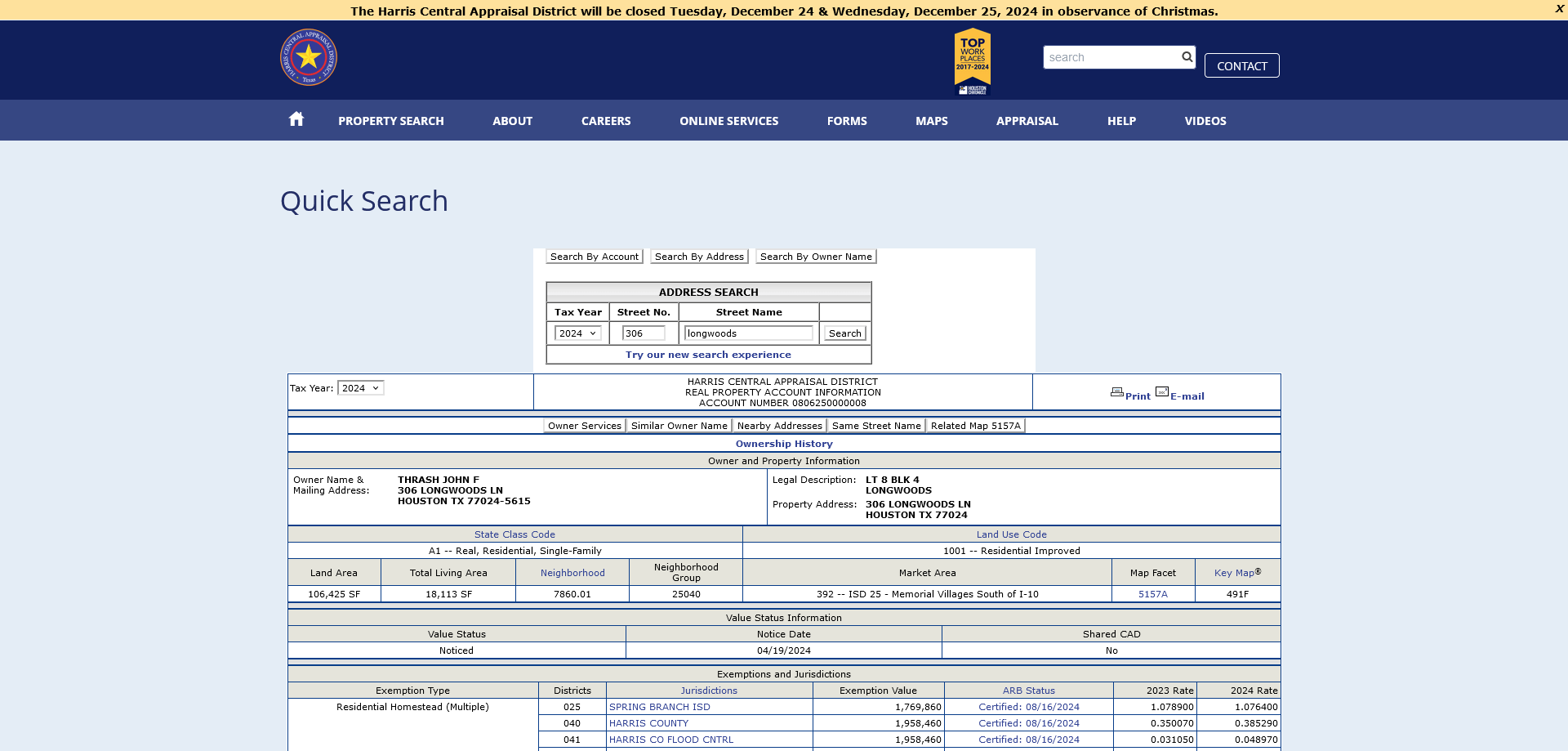Open the VIDEOS menu
The height and width of the screenshot is (751, 1568).
point(1205,121)
